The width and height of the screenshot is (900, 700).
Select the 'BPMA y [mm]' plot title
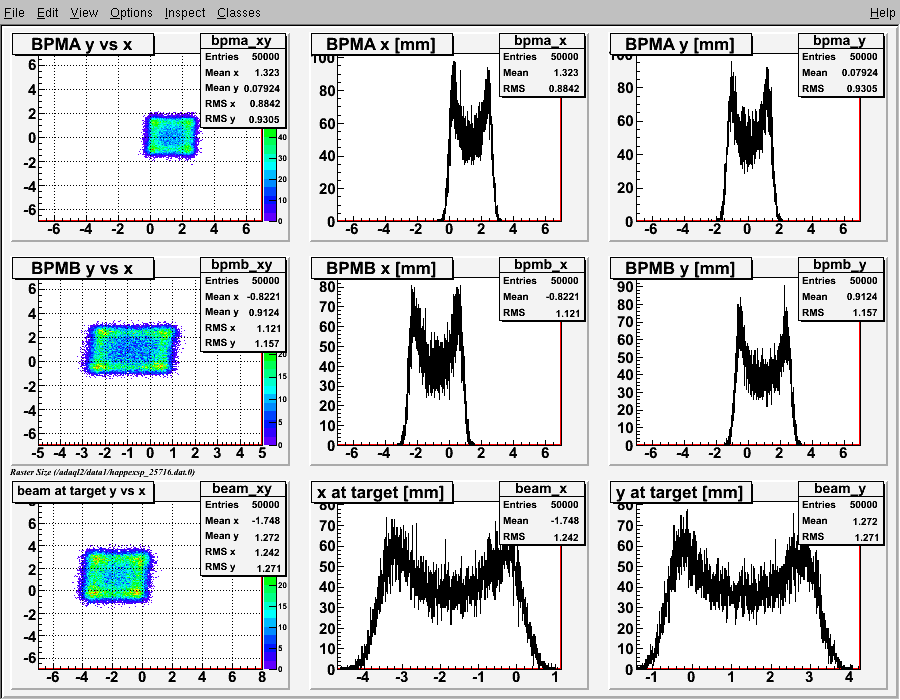(680, 44)
